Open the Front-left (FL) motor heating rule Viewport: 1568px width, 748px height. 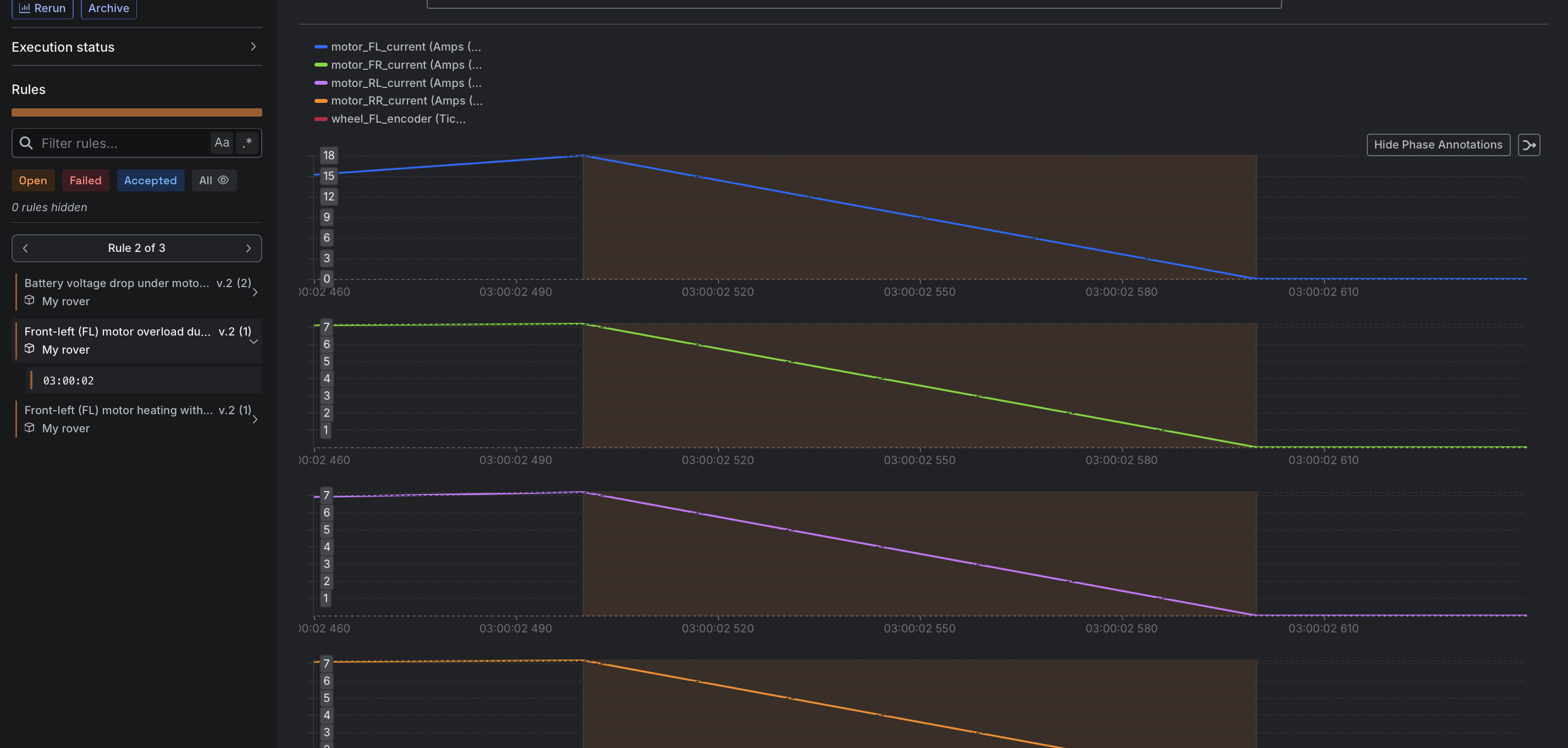coord(136,419)
